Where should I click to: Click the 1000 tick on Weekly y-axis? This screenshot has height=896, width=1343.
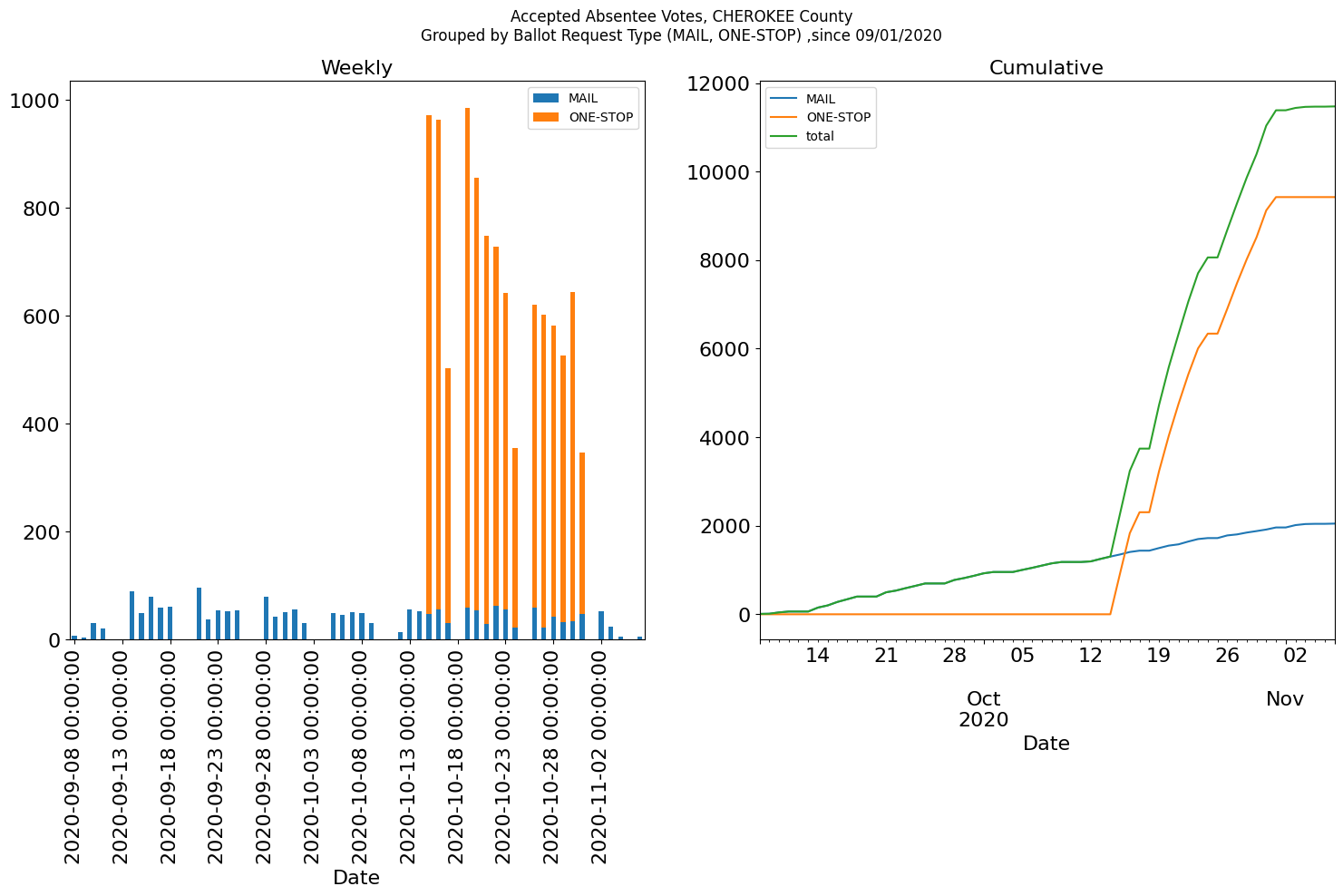34,101
